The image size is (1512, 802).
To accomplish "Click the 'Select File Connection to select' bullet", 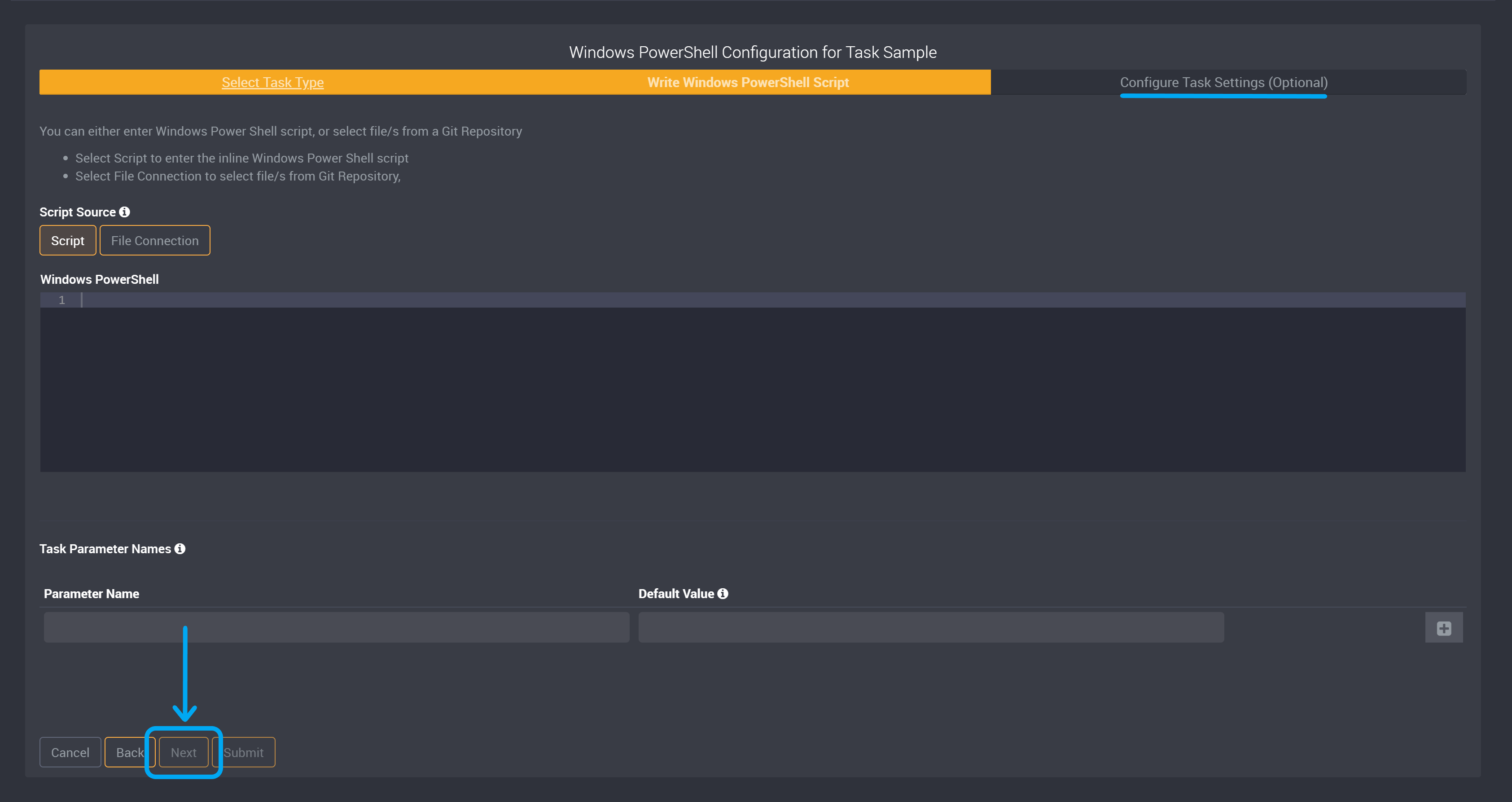I will pyautogui.click(x=238, y=176).
